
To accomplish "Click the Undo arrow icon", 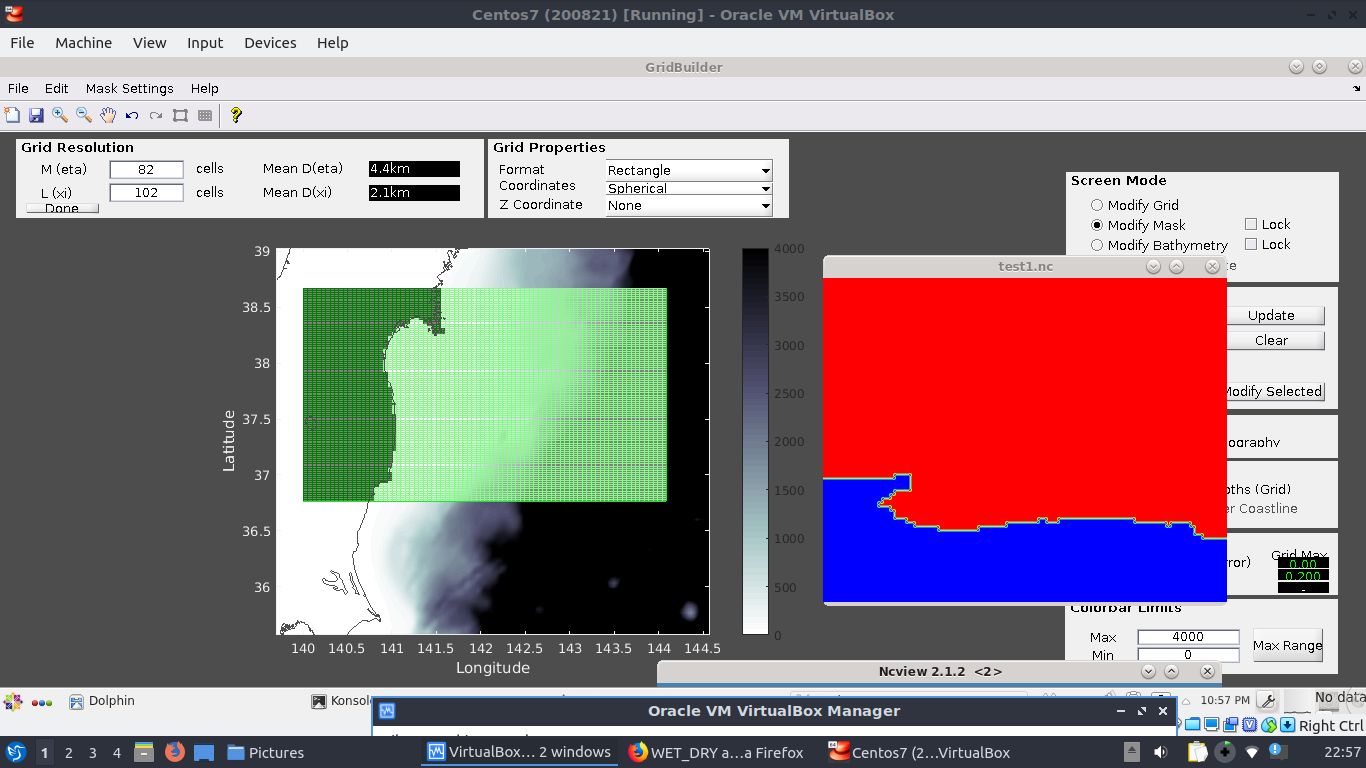I will (x=132, y=115).
